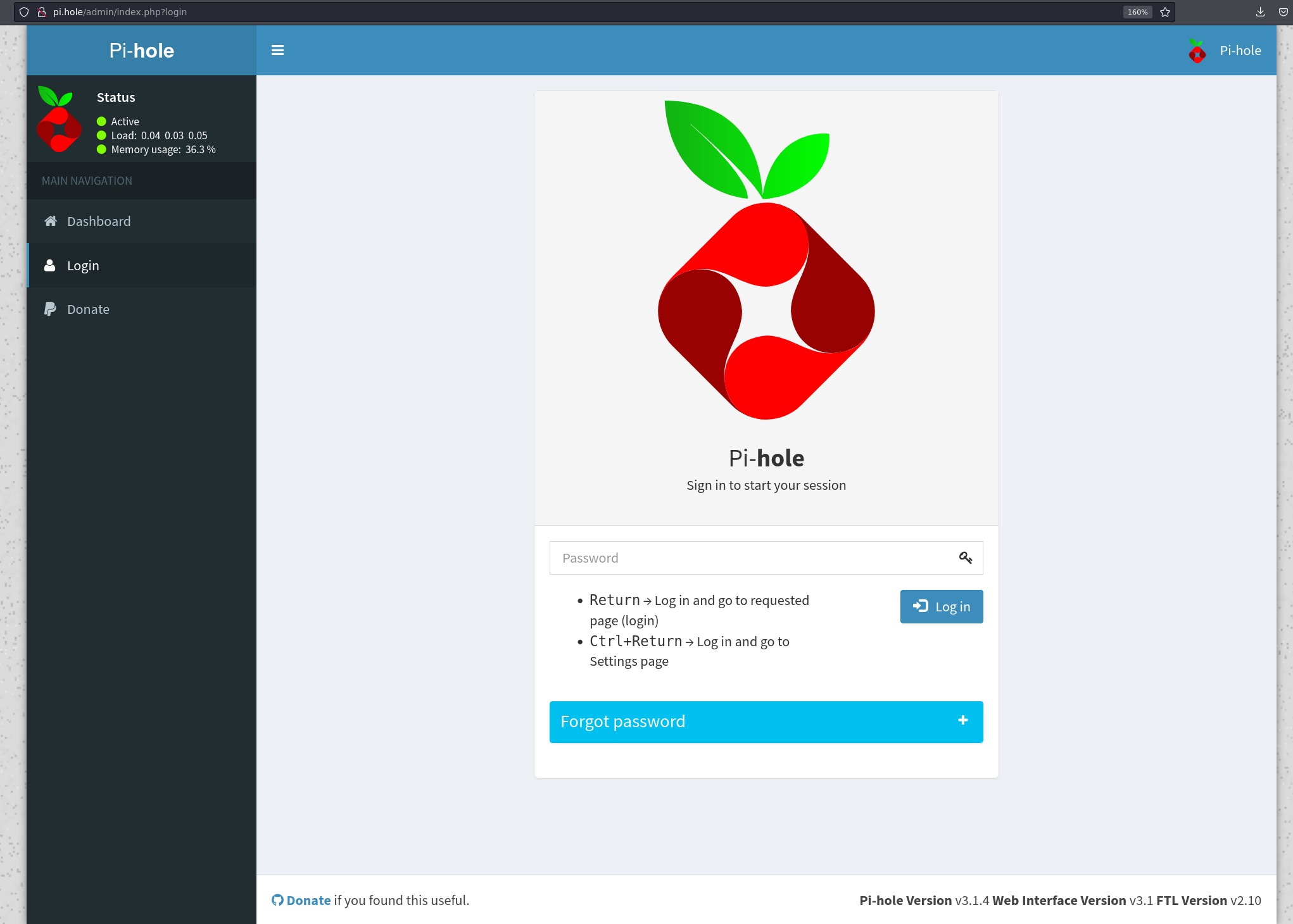Click the Pi-hole text link in the top-right header
This screenshot has height=924, width=1293.
point(1240,51)
